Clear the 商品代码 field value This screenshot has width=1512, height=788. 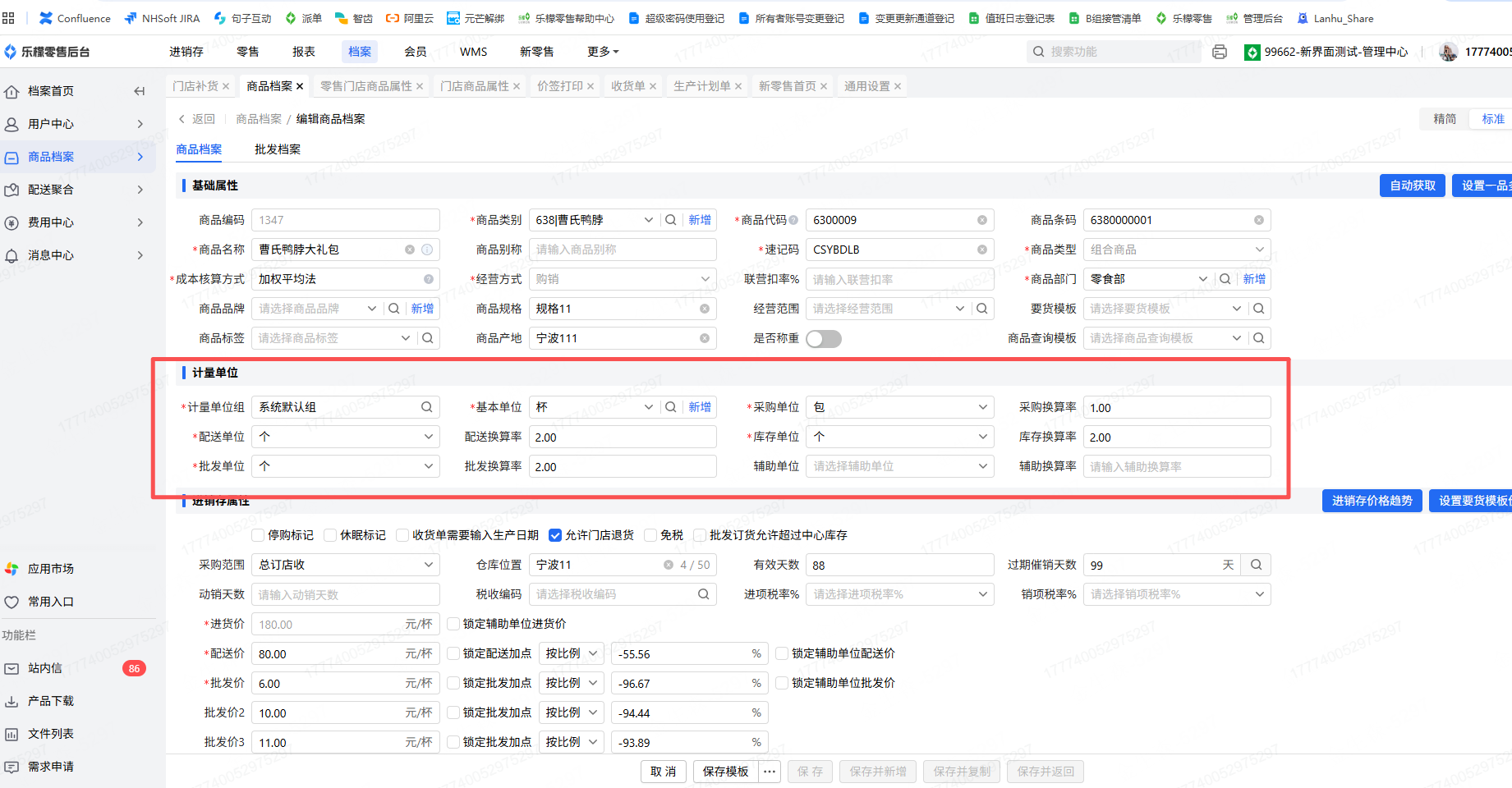[982, 220]
